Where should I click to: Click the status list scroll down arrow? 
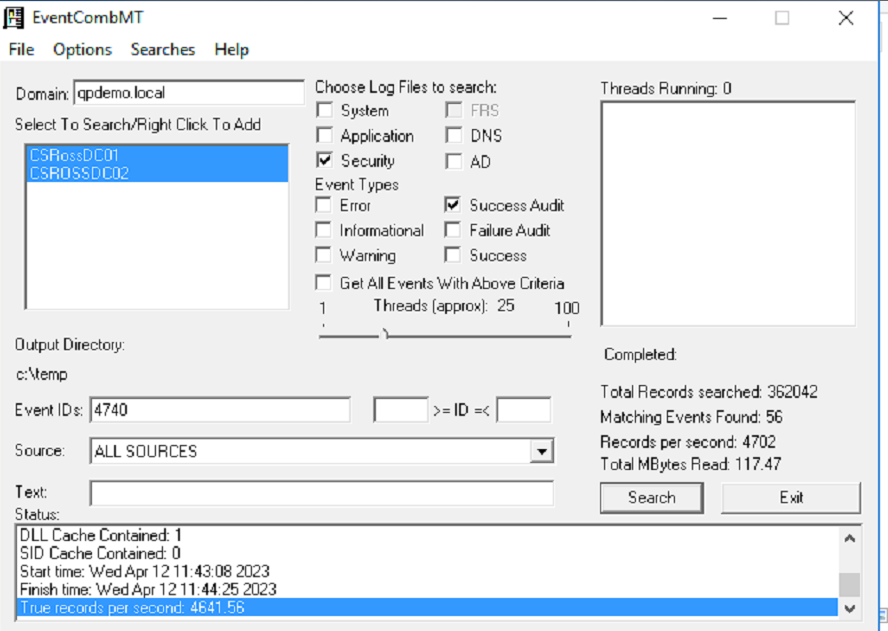click(x=849, y=608)
